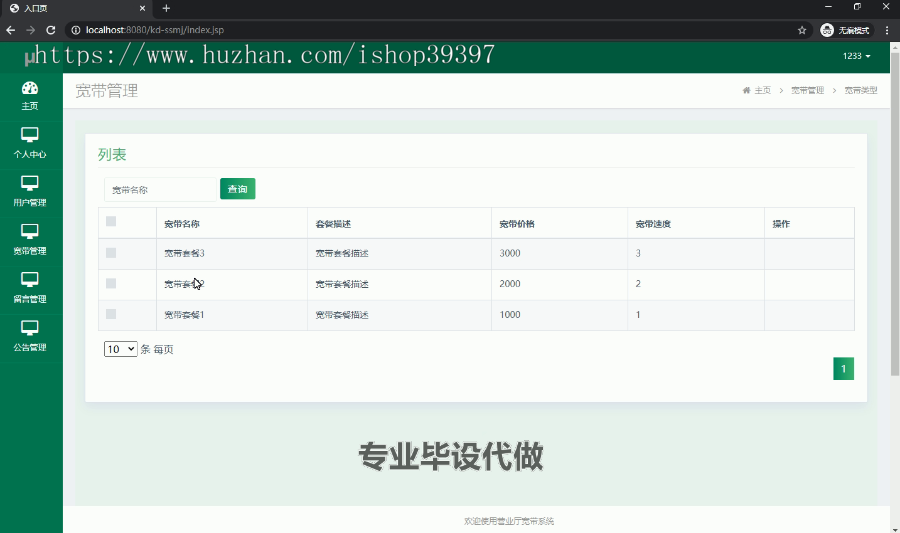Check the box for 宽带套餐2 row
900x533 pixels.
point(111,283)
